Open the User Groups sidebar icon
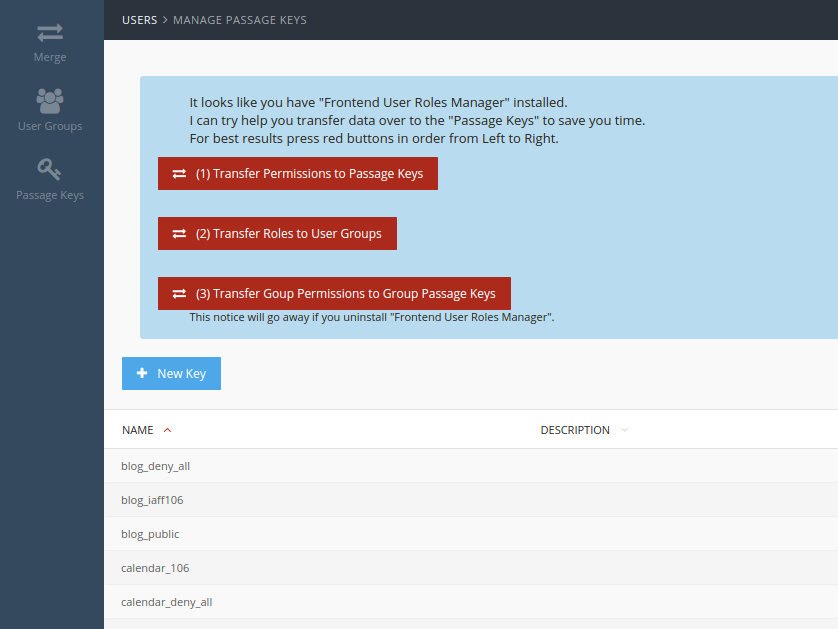 click(x=50, y=101)
